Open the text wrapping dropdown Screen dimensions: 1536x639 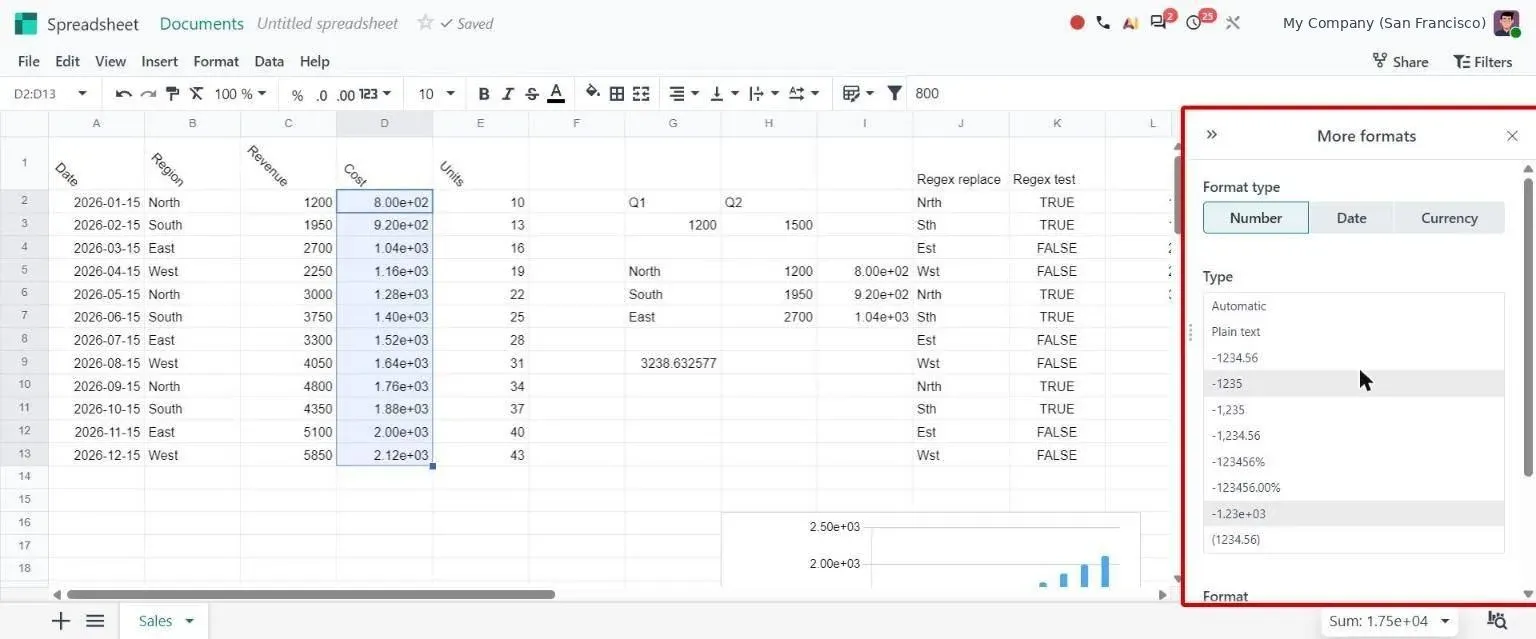(764, 94)
